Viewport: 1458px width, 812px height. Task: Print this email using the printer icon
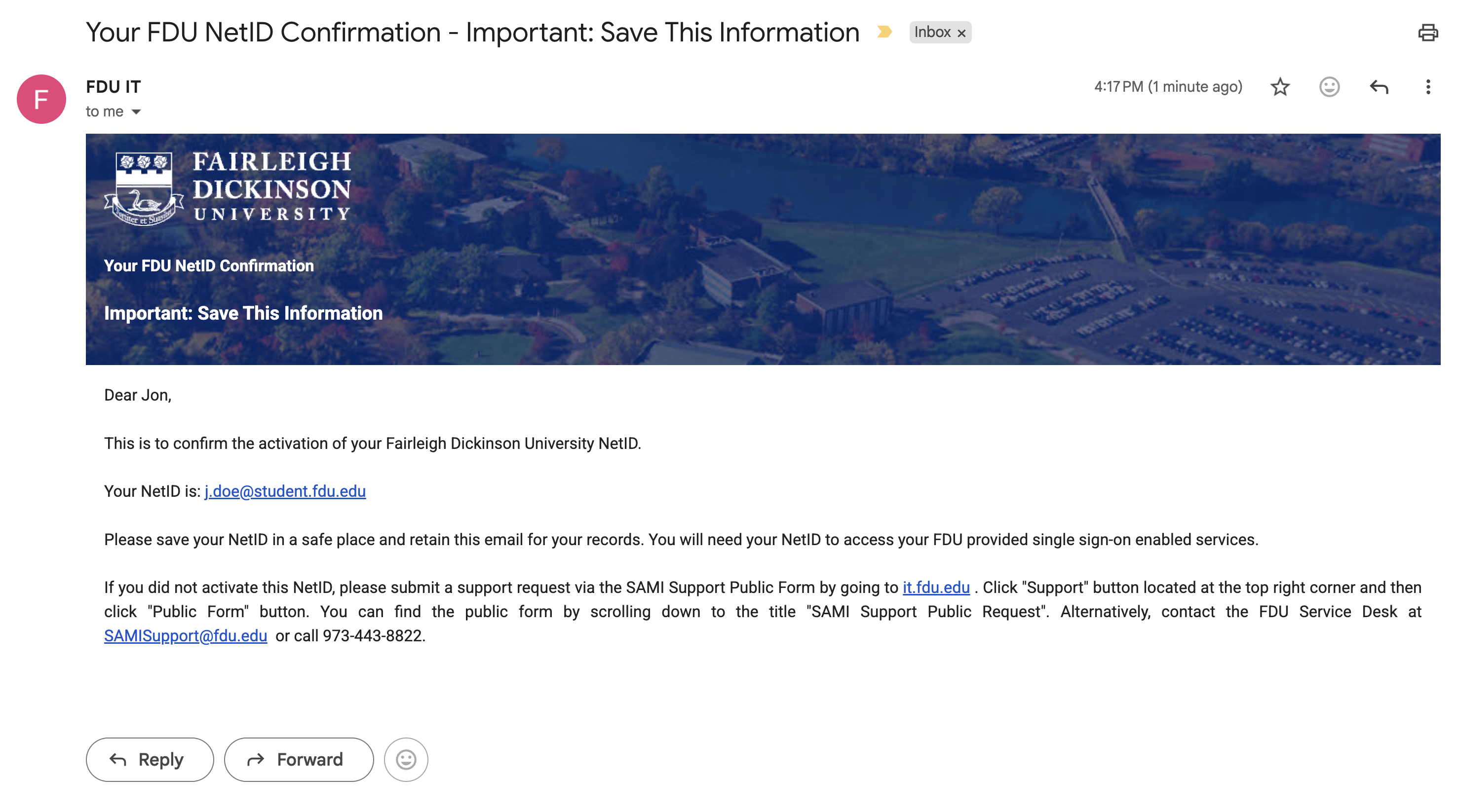click(1427, 32)
